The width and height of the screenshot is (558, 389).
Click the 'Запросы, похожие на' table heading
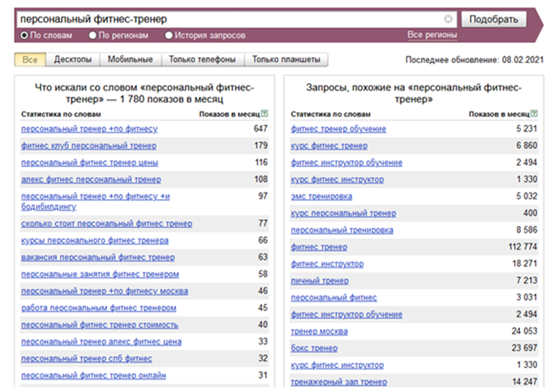point(414,93)
